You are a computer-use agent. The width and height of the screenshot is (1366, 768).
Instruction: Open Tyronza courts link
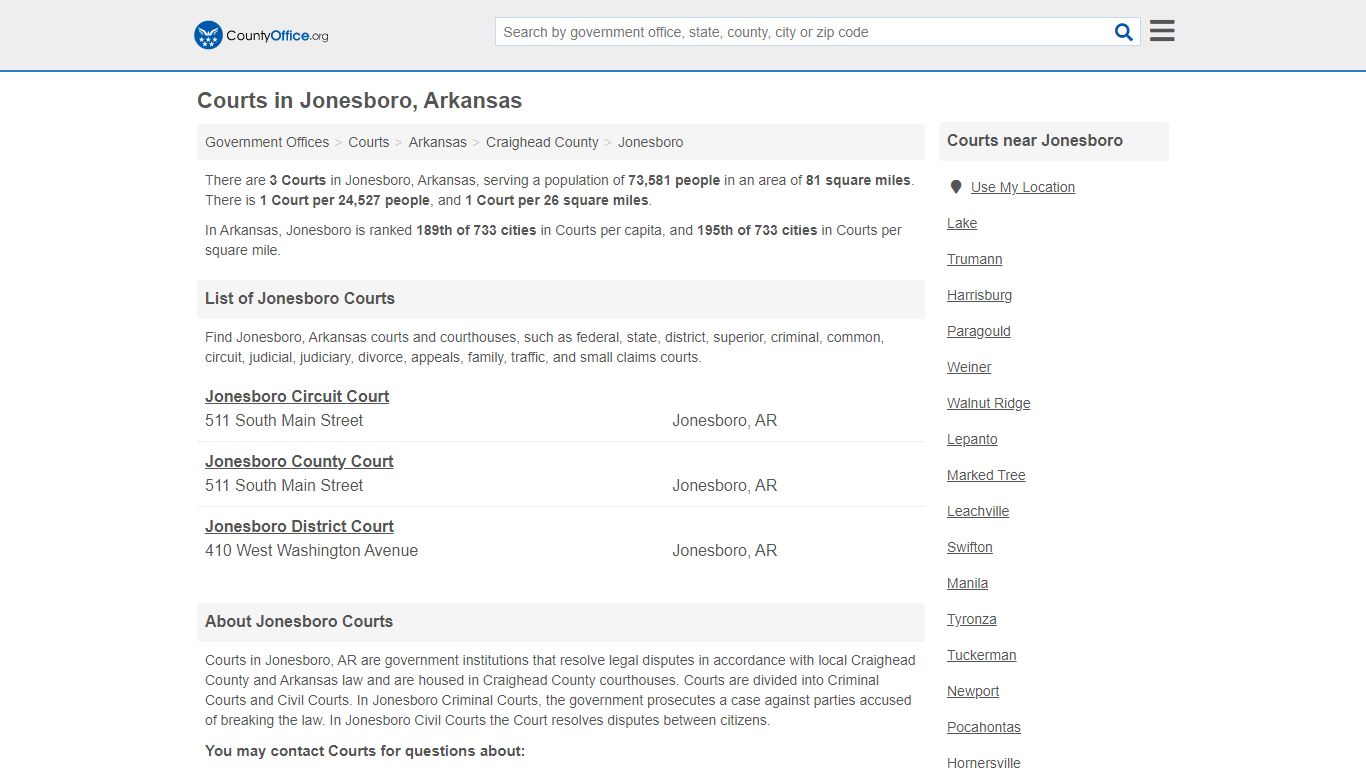(972, 619)
